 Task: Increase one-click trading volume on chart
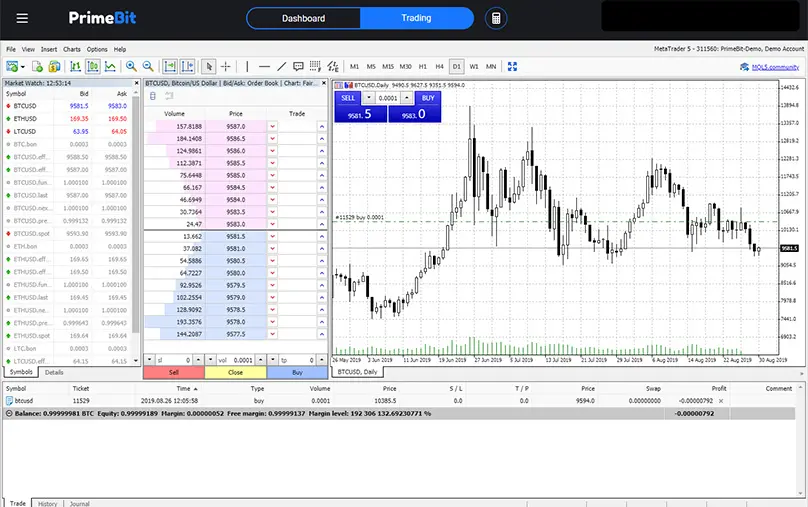point(407,98)
